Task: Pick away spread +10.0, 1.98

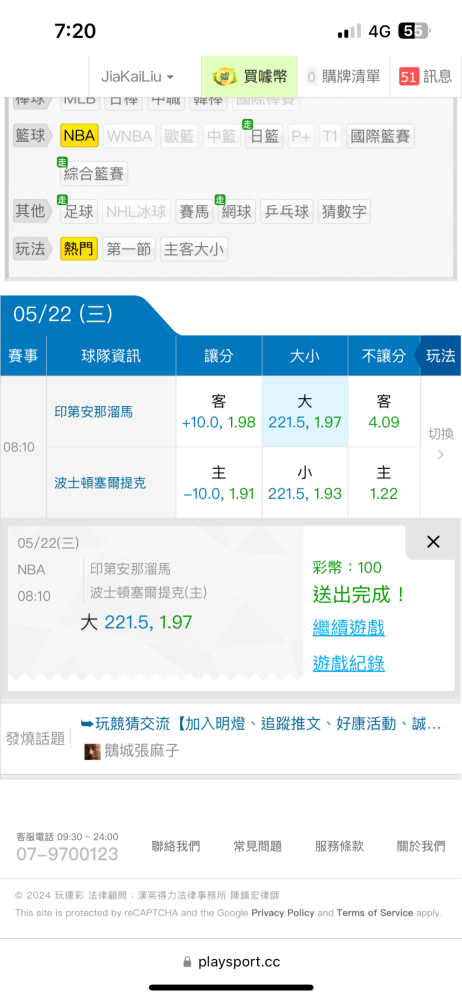Action: (x=219, y=411)
